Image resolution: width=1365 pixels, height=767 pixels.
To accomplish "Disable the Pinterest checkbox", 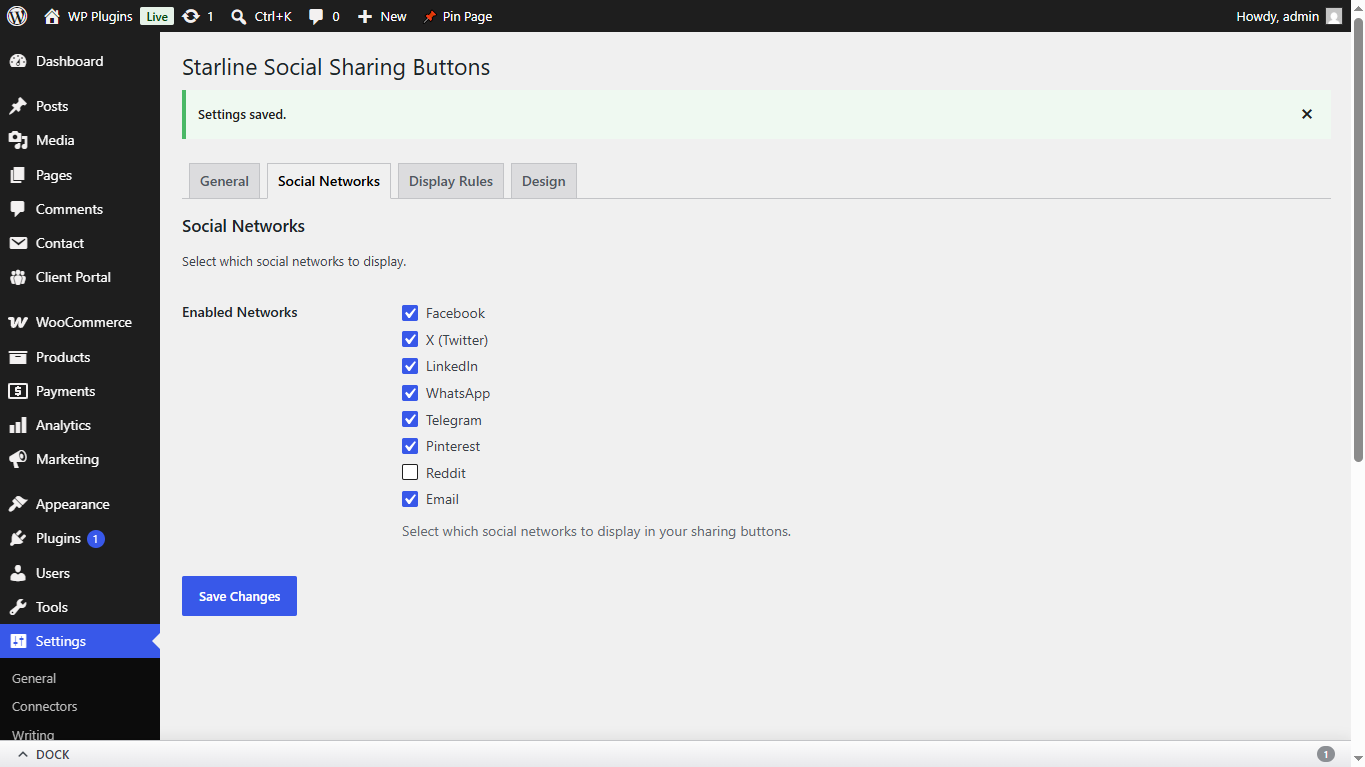I will pos(410,446).
